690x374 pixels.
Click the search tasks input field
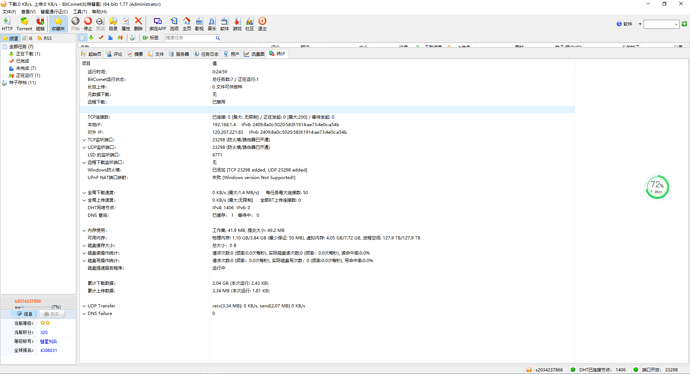pos(193,38)
